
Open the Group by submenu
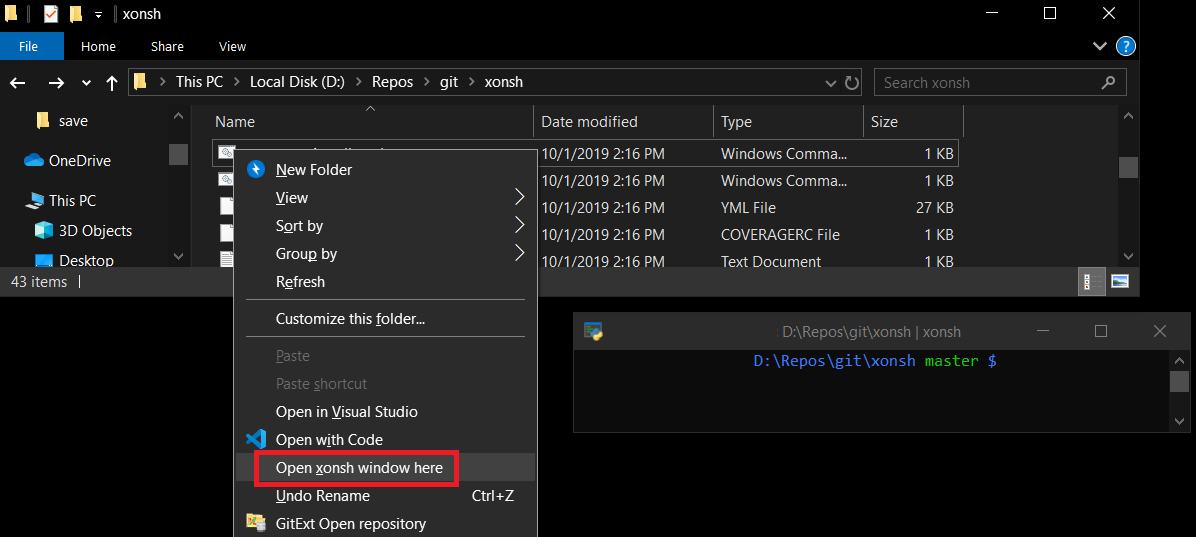[385, 253]
